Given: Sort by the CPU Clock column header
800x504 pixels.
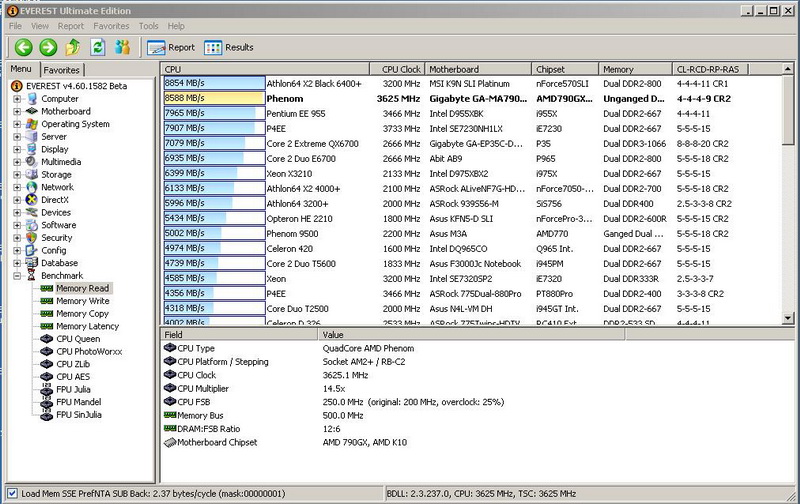Looking at the screenshot, I should point(396,69).
